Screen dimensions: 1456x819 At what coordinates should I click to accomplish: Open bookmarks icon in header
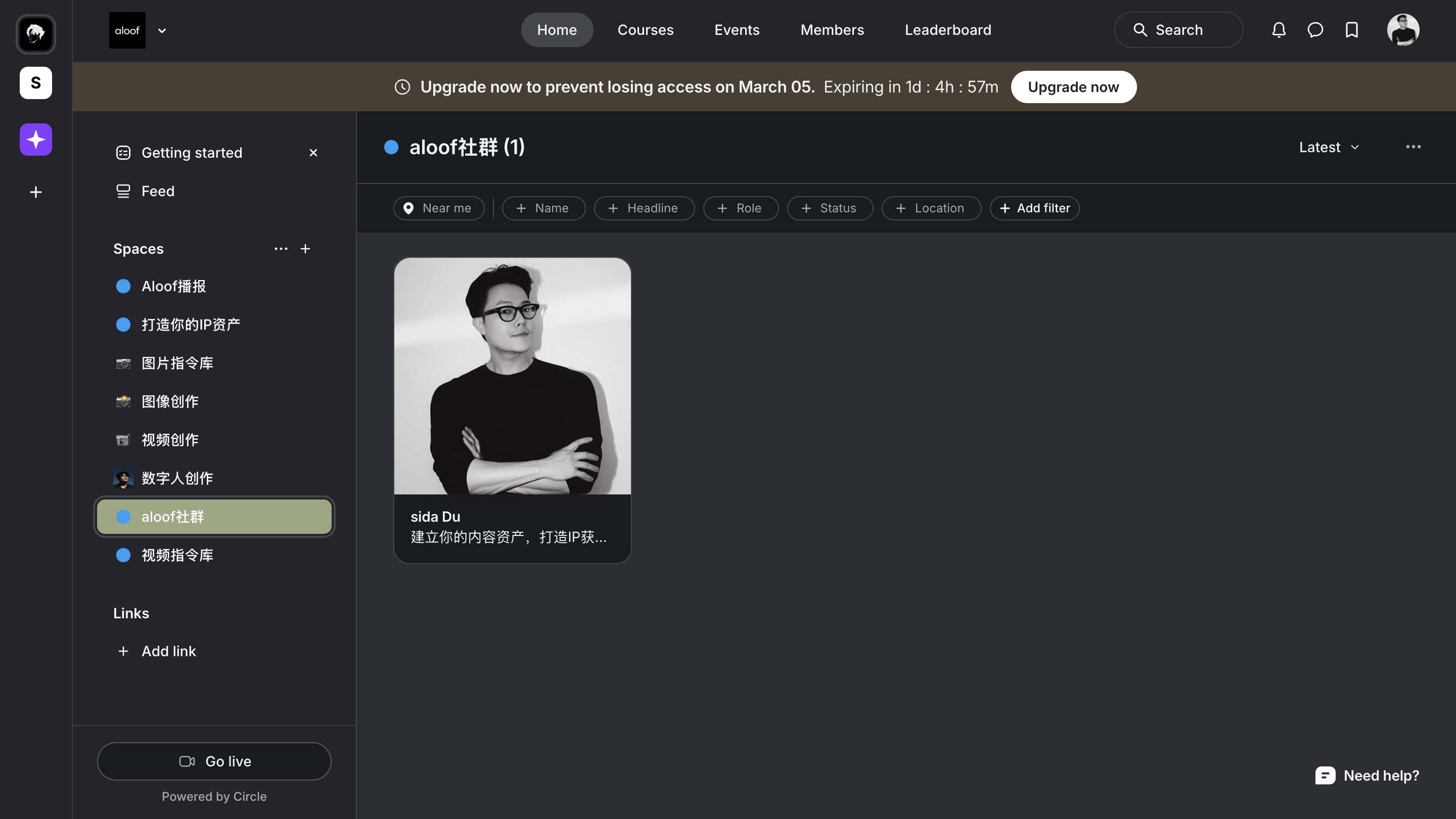point(1351,30)
